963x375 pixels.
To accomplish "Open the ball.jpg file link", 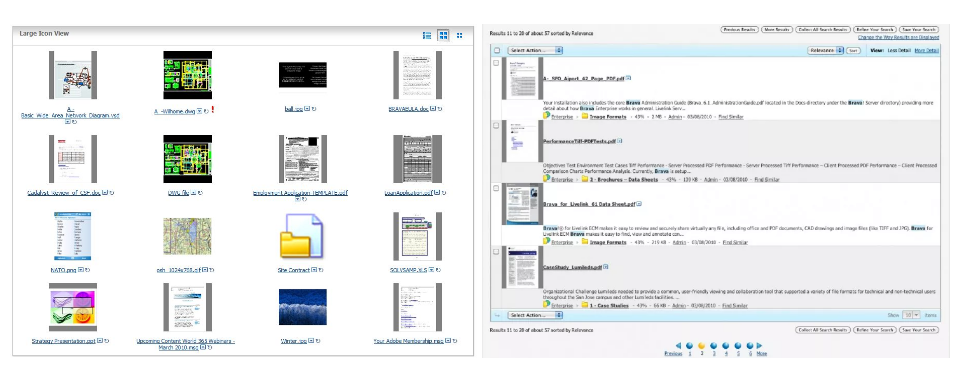I will 293,109.
